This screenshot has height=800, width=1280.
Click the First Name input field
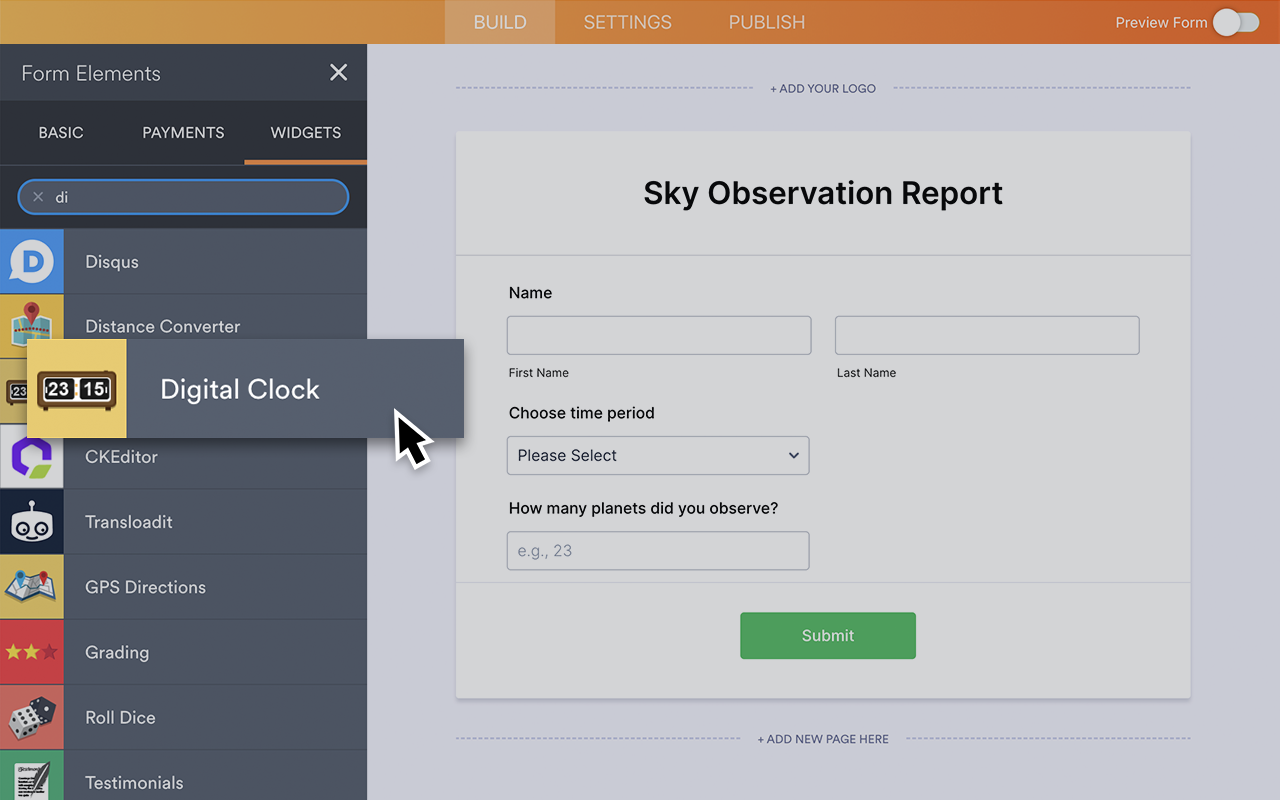(x=659, y=335)
